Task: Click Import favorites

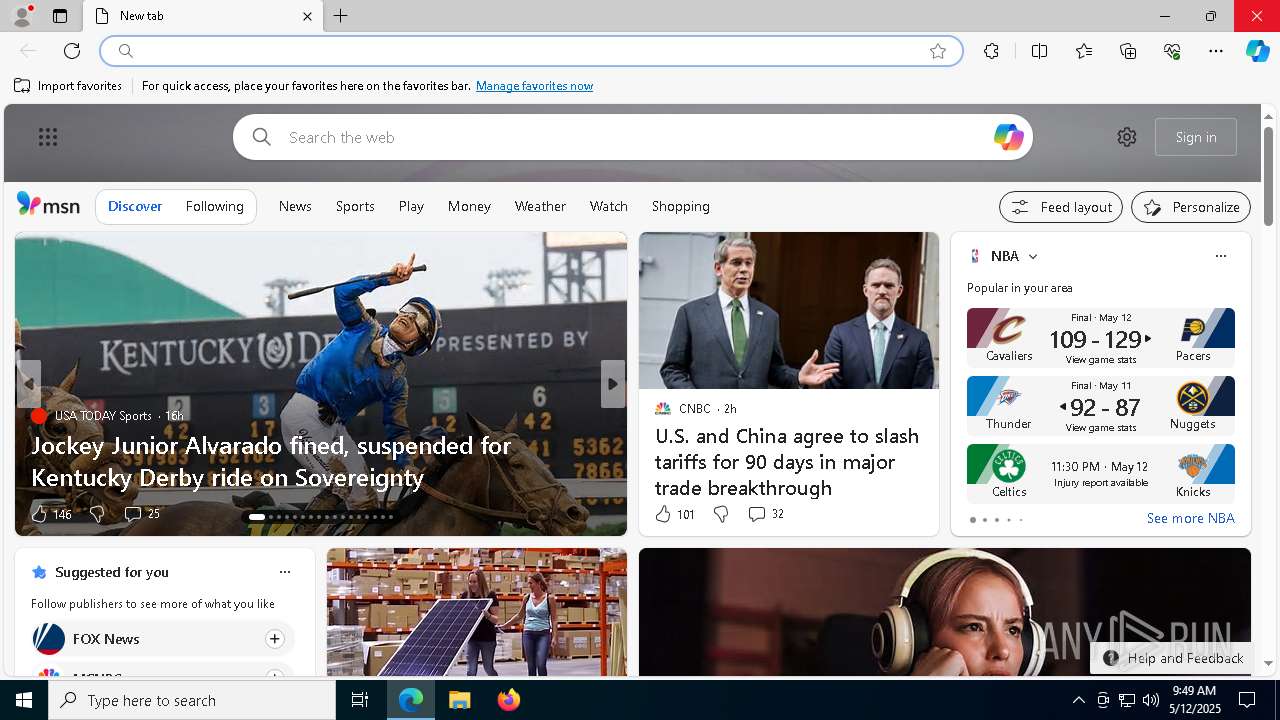Action: [x=68, y=86]
